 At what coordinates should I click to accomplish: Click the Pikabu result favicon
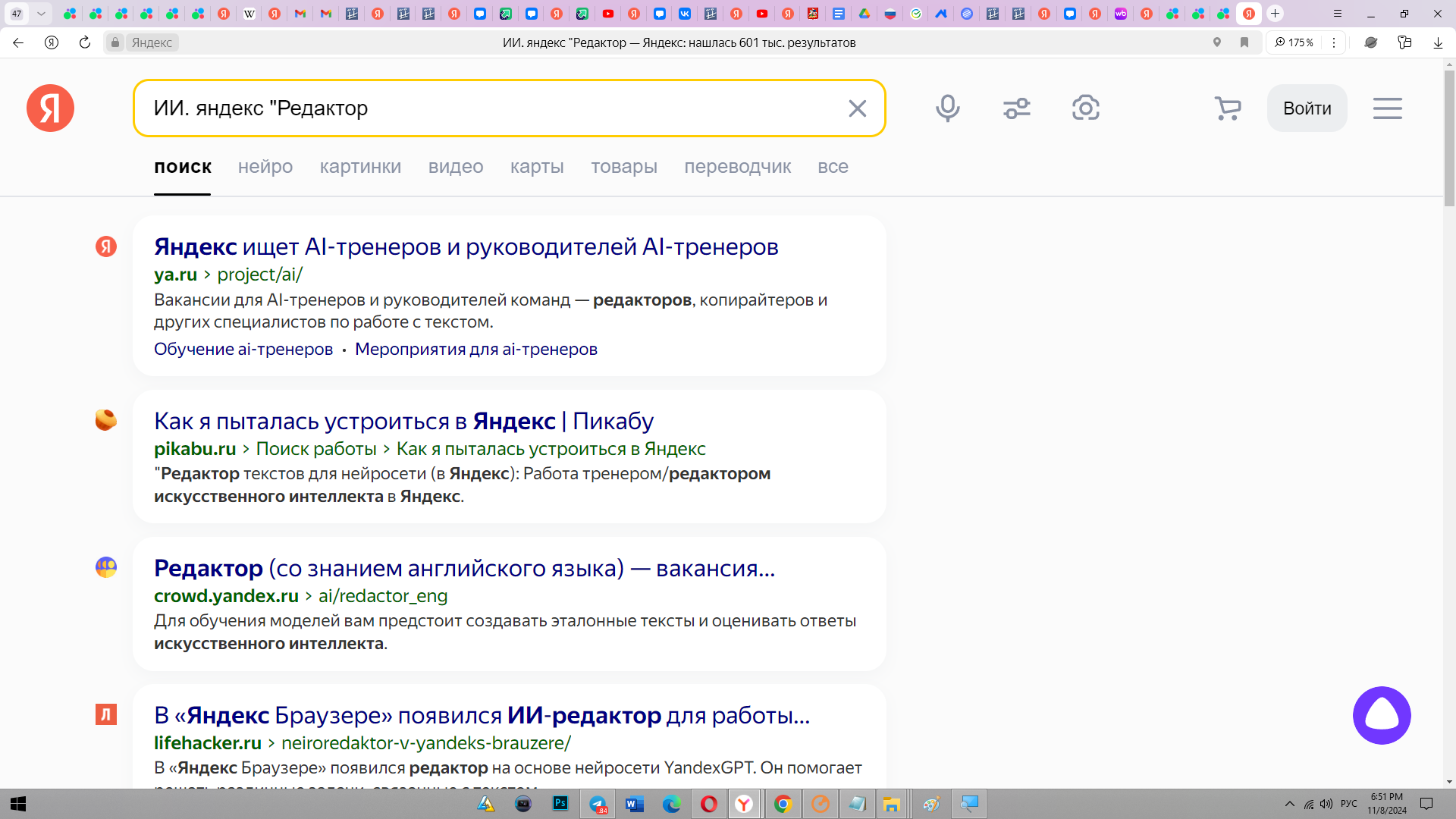coord(106,420)
